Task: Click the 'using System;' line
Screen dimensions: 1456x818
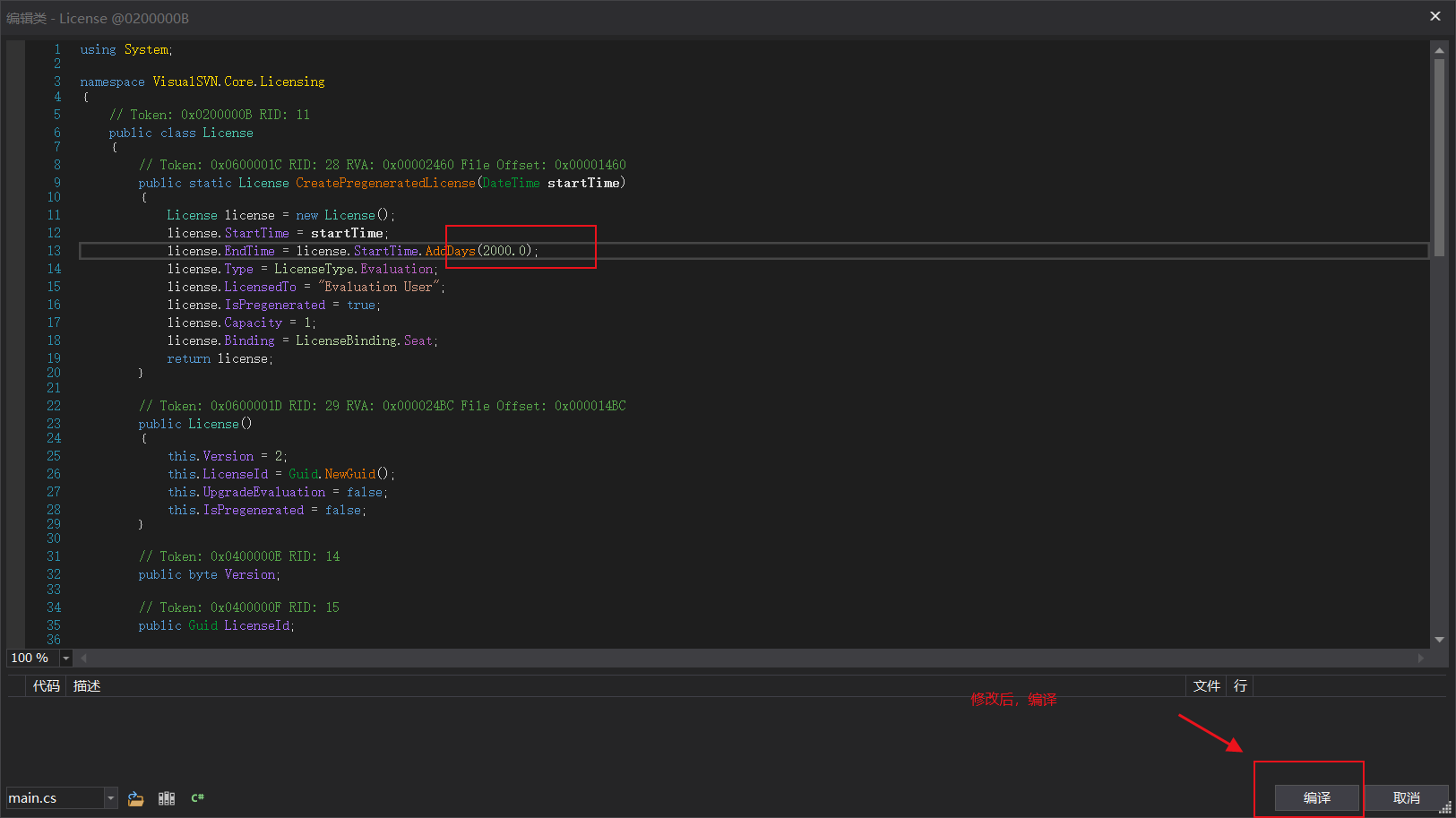Action: tap(126, 49)
